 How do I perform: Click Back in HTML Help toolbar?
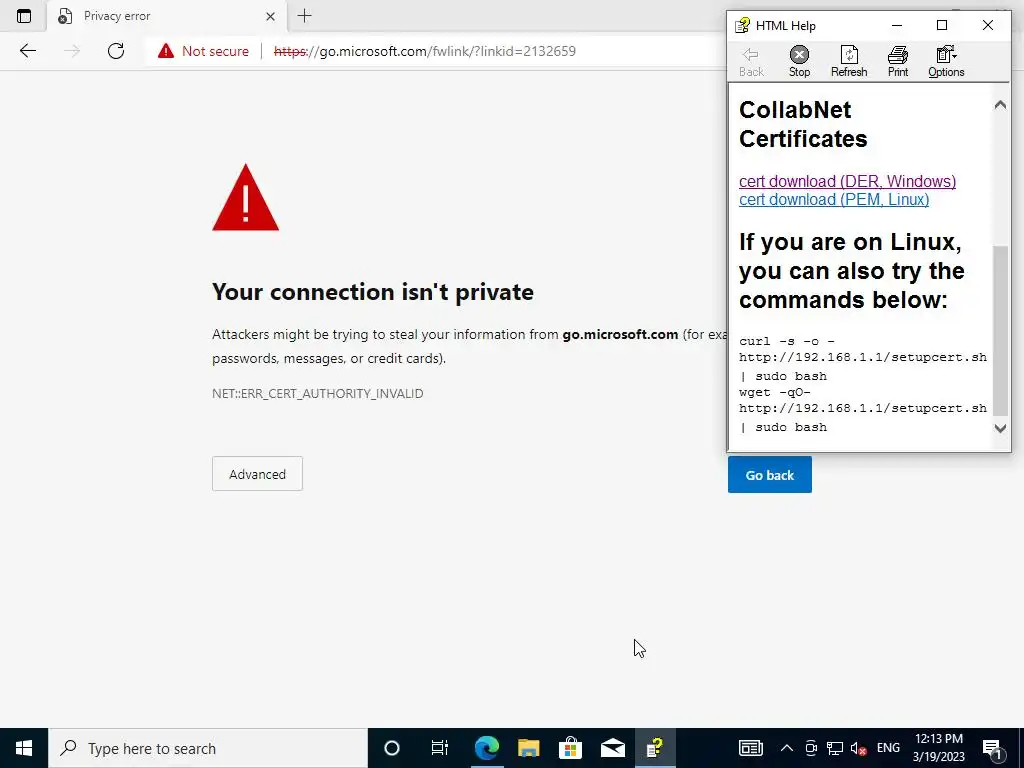[751, 62]
